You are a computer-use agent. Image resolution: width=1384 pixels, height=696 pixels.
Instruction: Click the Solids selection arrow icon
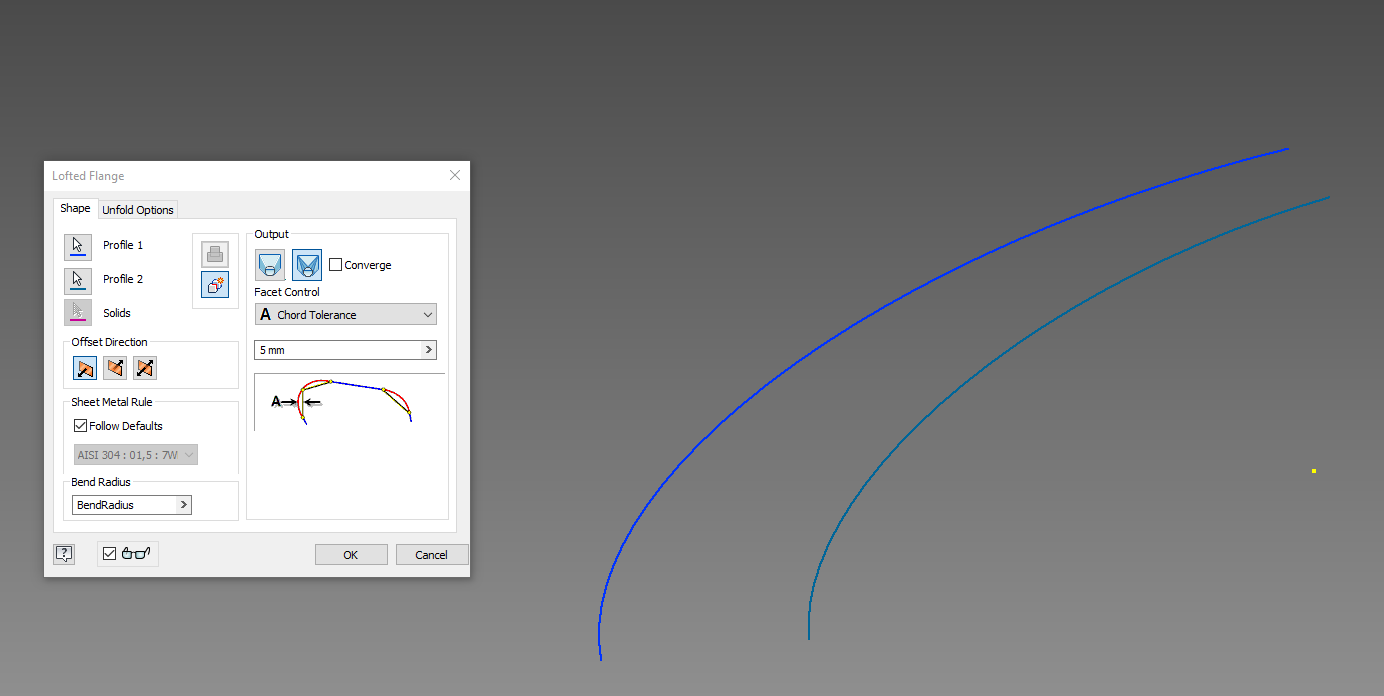coord(78,313)
